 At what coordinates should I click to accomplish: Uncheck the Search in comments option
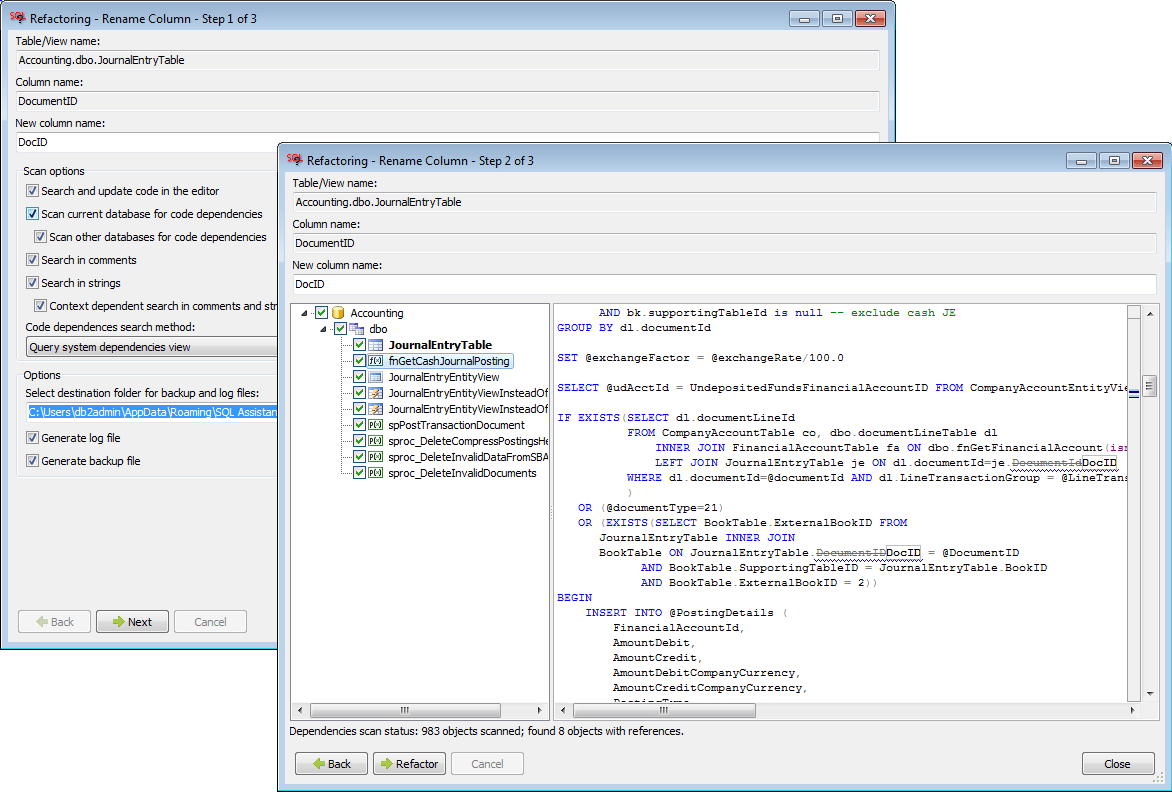33,260
